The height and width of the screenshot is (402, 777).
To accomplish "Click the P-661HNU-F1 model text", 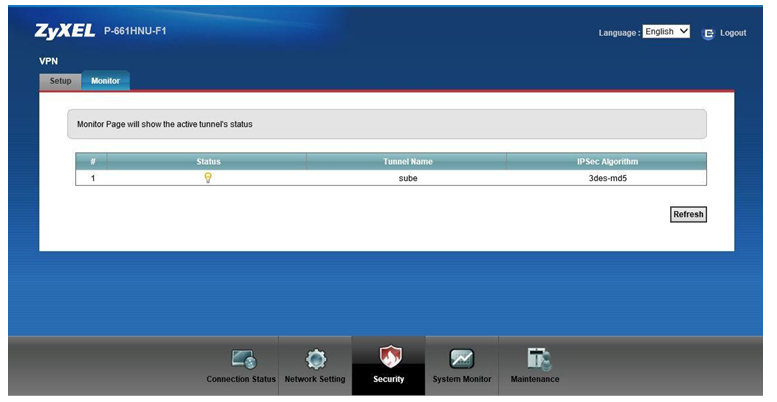I will [x=135, y=31].
